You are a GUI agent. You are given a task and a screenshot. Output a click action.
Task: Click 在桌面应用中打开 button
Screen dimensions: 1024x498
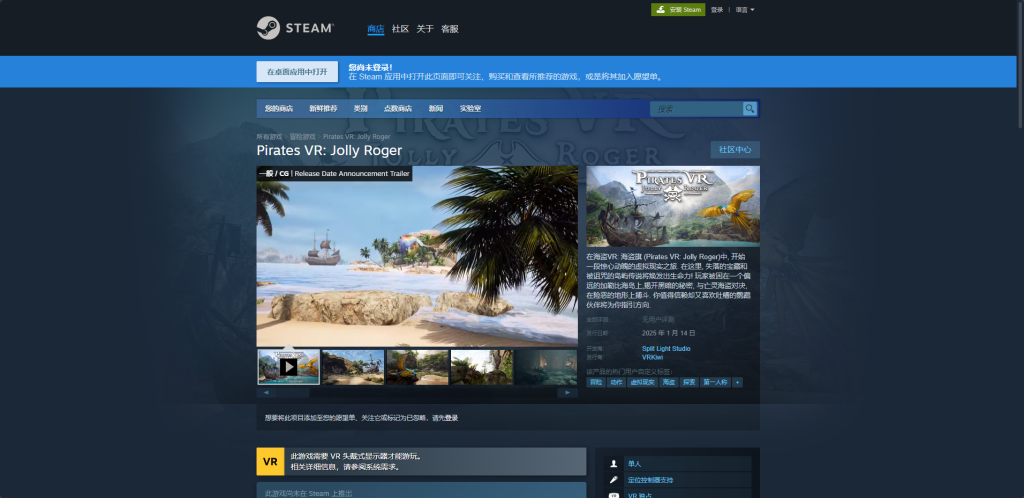[297, 72]
